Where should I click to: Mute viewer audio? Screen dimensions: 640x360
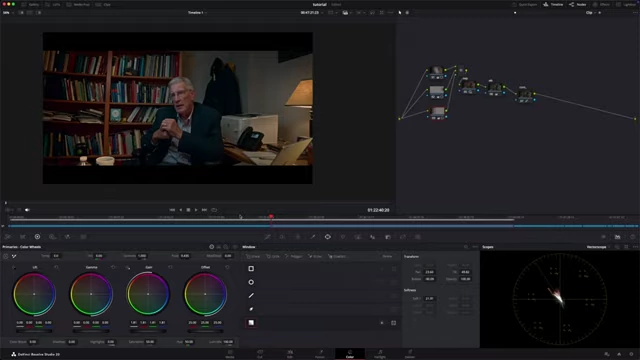point(27,210)
